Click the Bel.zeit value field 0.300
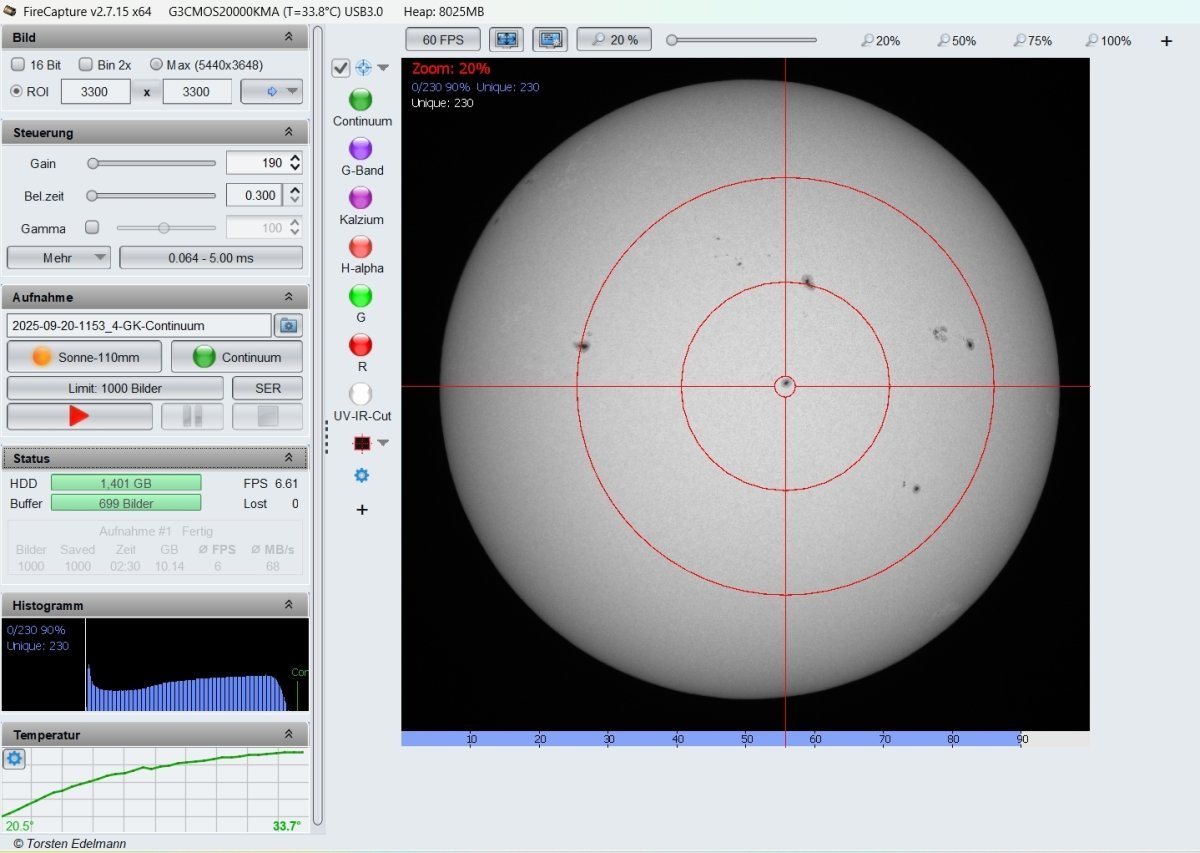The image size is (1200, 853). 254,195
